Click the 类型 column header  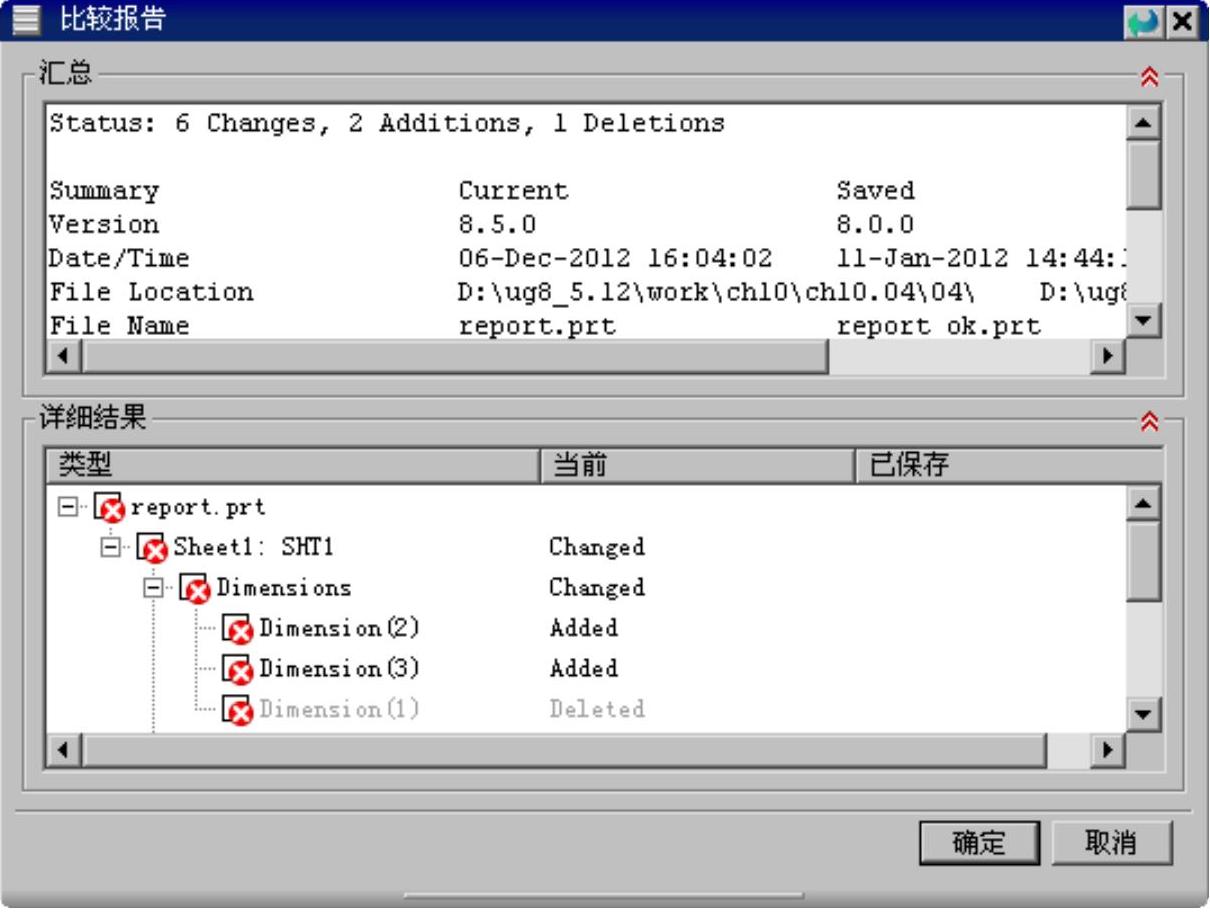pyautogui.click(x=292, y=465)
